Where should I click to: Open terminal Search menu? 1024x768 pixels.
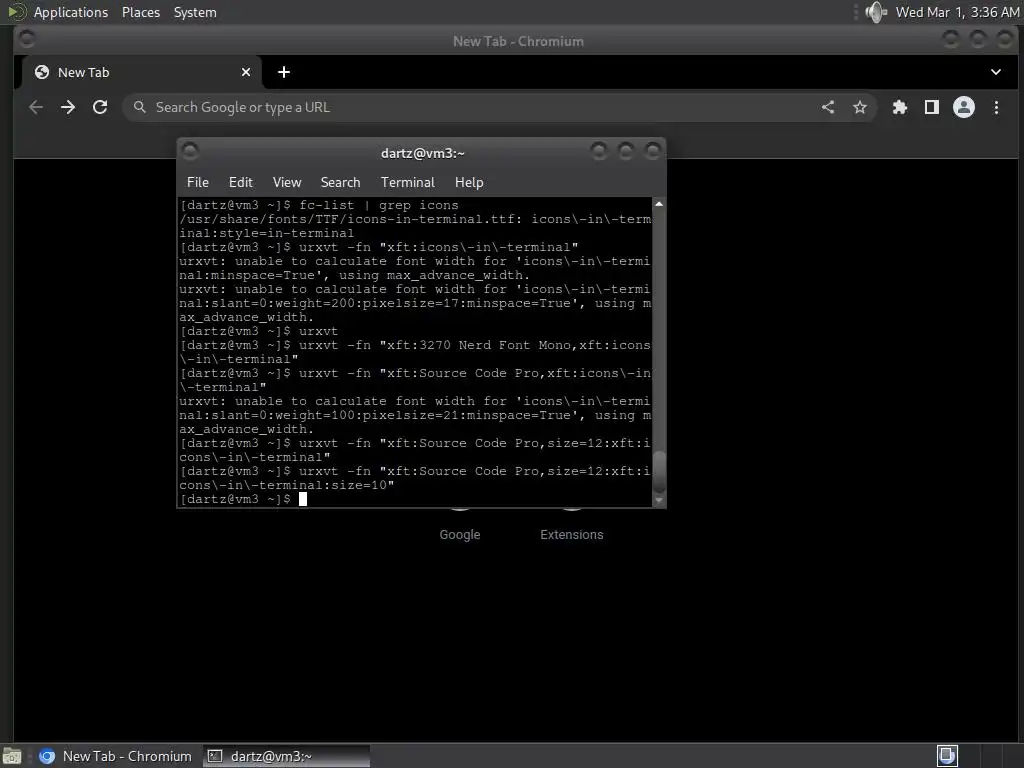340,182
